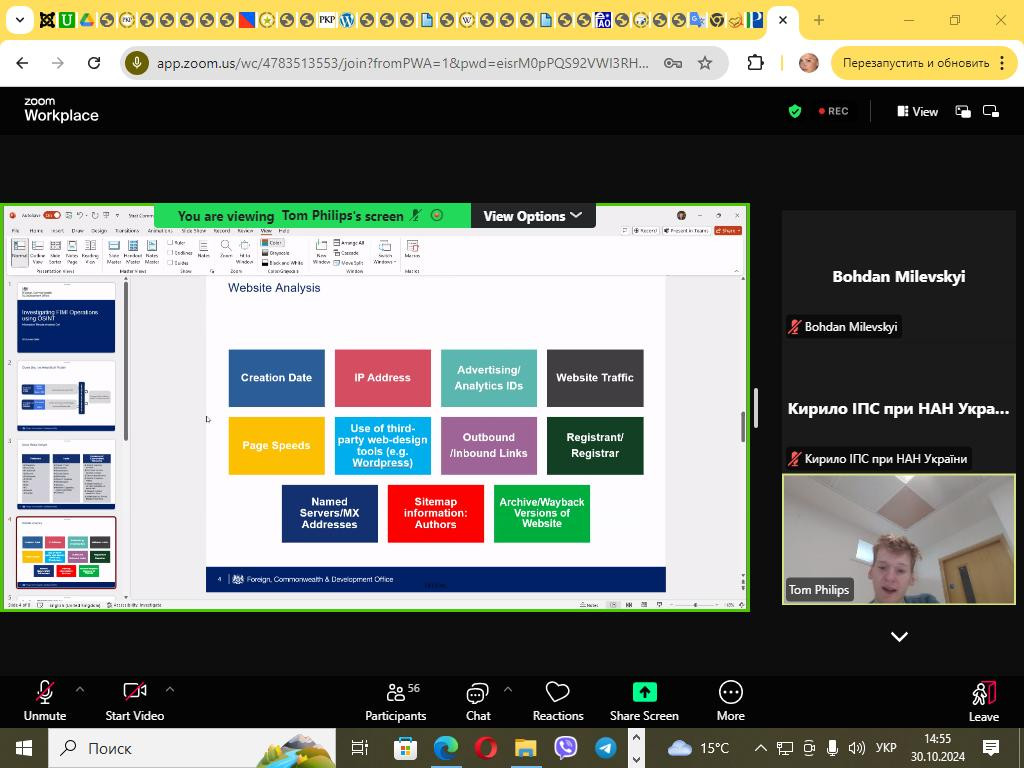Image resolution: width=1024 pixels, height=768 pixels.
Task: Go back in Chrome
Action: click(x=22, y=63)
